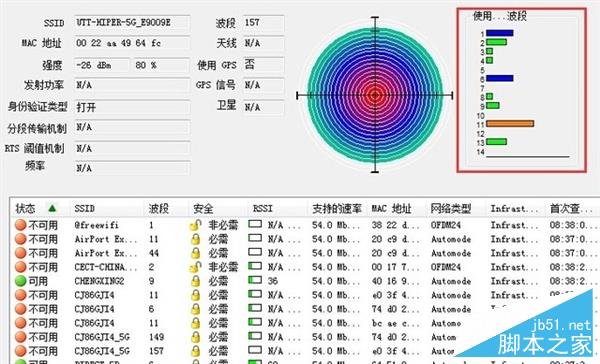Image resolution: width=600 pixels, height=364 pixels.
Task: Click lock icon in AirPort Ex channel 11 row
Action: (196, 239)
